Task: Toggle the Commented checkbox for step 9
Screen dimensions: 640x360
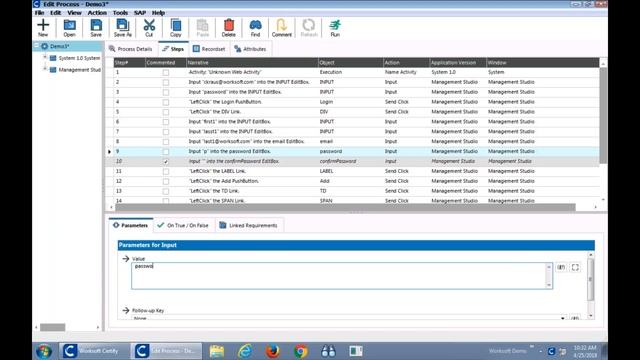Action: tap(166, 151)
